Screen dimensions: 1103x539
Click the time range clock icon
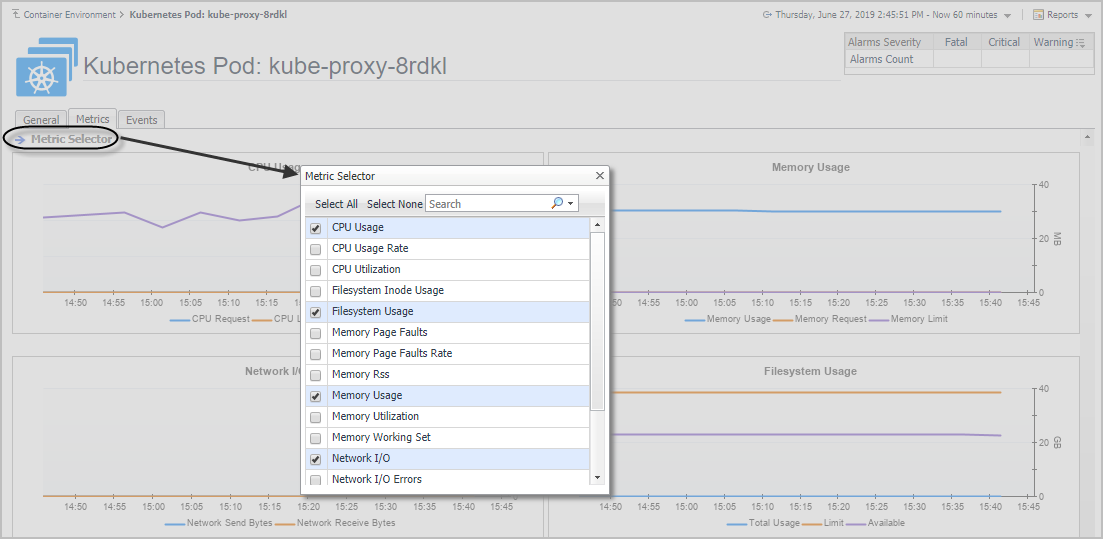click(x=767, y=15)
